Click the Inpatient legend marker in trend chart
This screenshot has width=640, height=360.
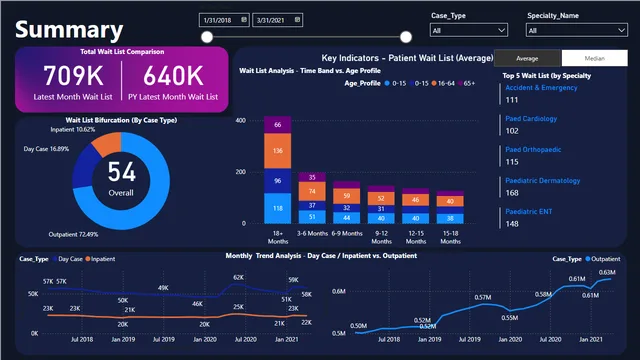[88, 259]
